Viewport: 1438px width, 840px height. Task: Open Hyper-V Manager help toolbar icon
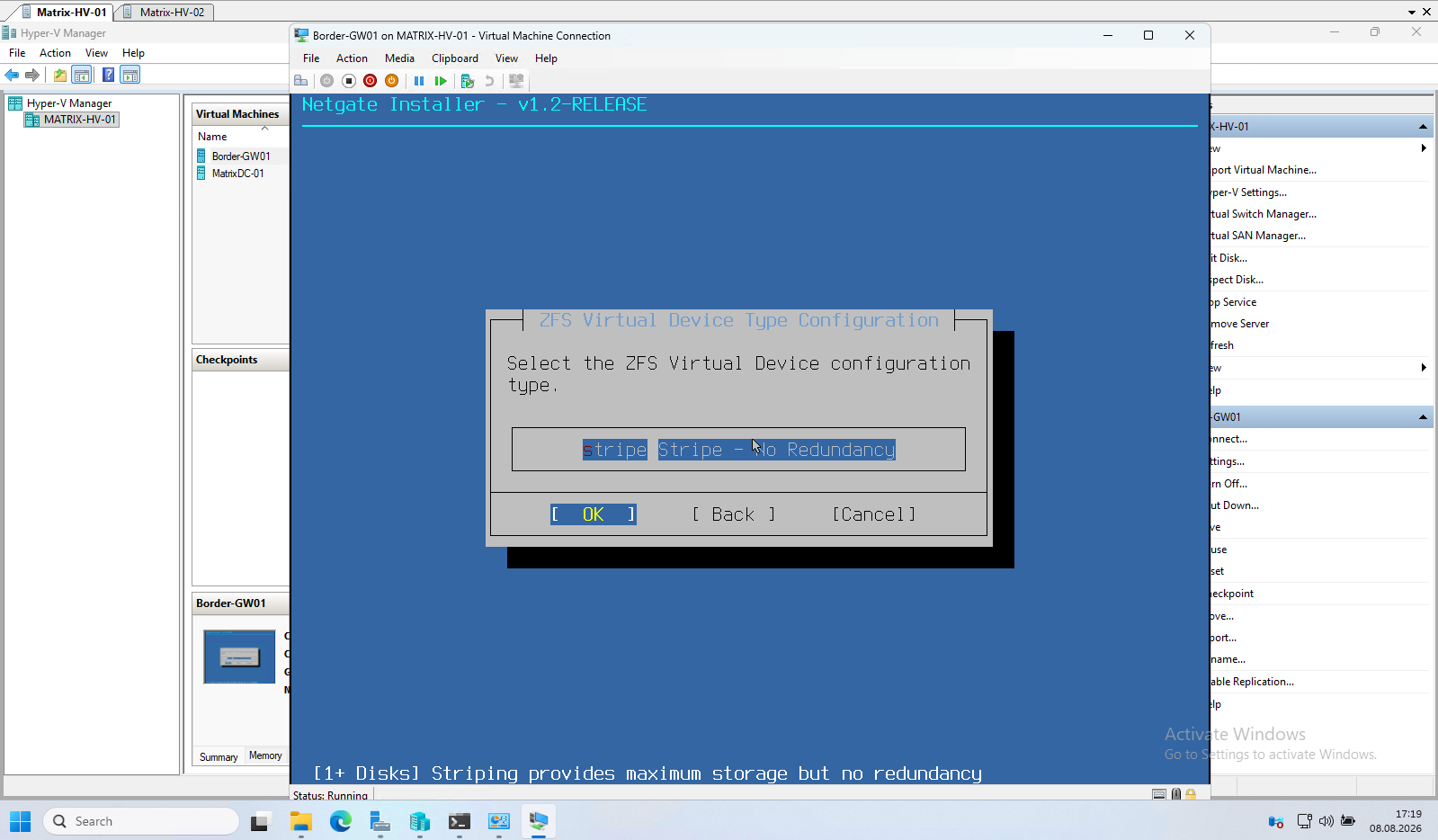point(108,75)
